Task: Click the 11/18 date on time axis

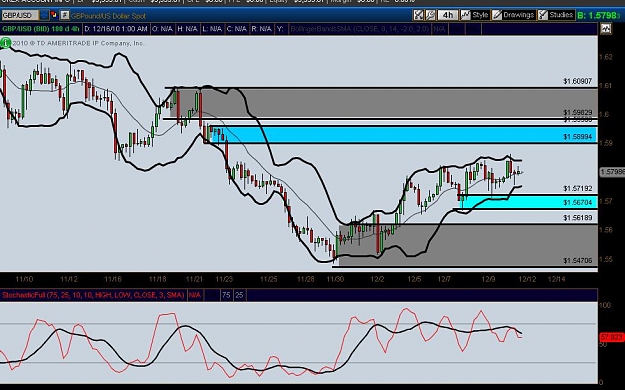Action: tap(157, 279)
